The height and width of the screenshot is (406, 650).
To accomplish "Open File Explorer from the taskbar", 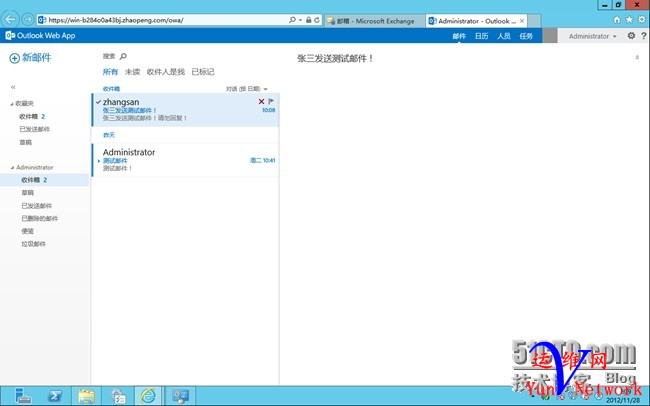I will [x=87, y=396].
